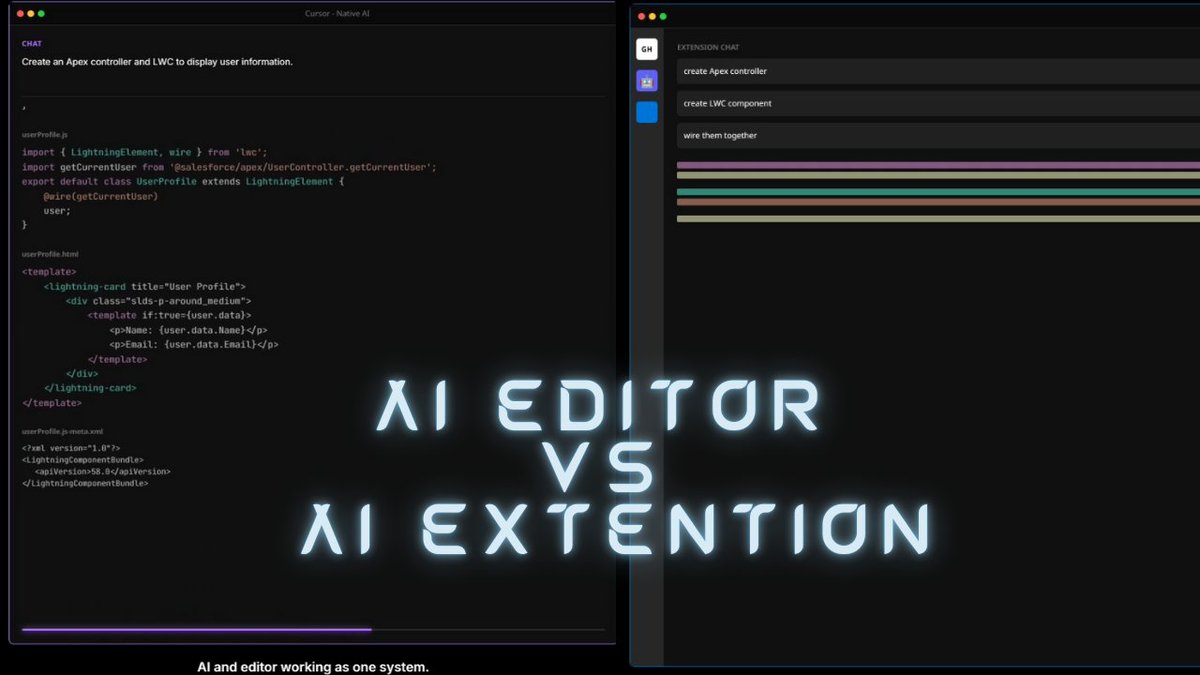Screen dimensions: 1200x675
Task: Click the '<?xml version="1.0"?>' line
Action: (x=71, y=448)
